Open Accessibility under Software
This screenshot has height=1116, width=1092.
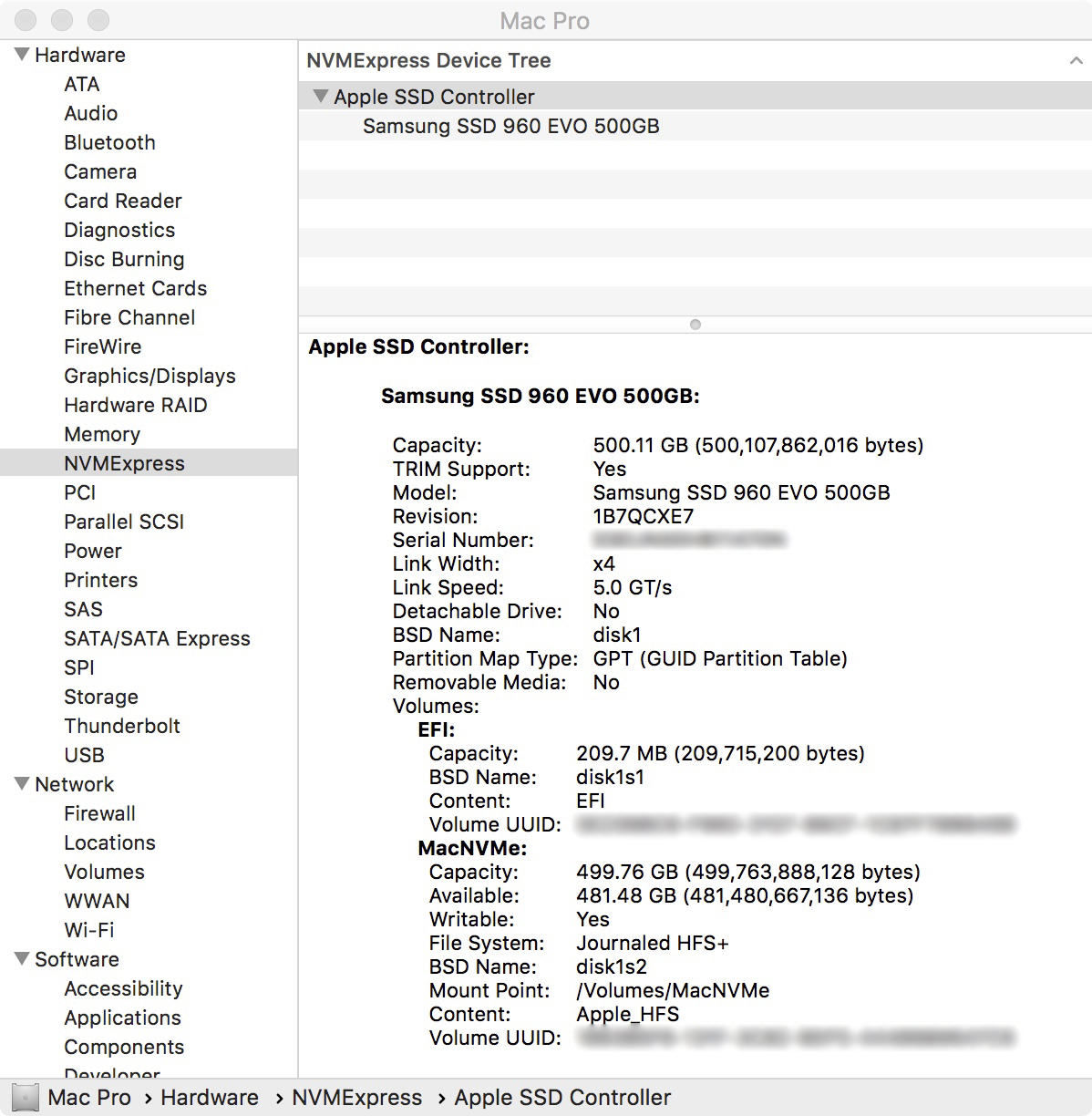click(x=123, y=988)
